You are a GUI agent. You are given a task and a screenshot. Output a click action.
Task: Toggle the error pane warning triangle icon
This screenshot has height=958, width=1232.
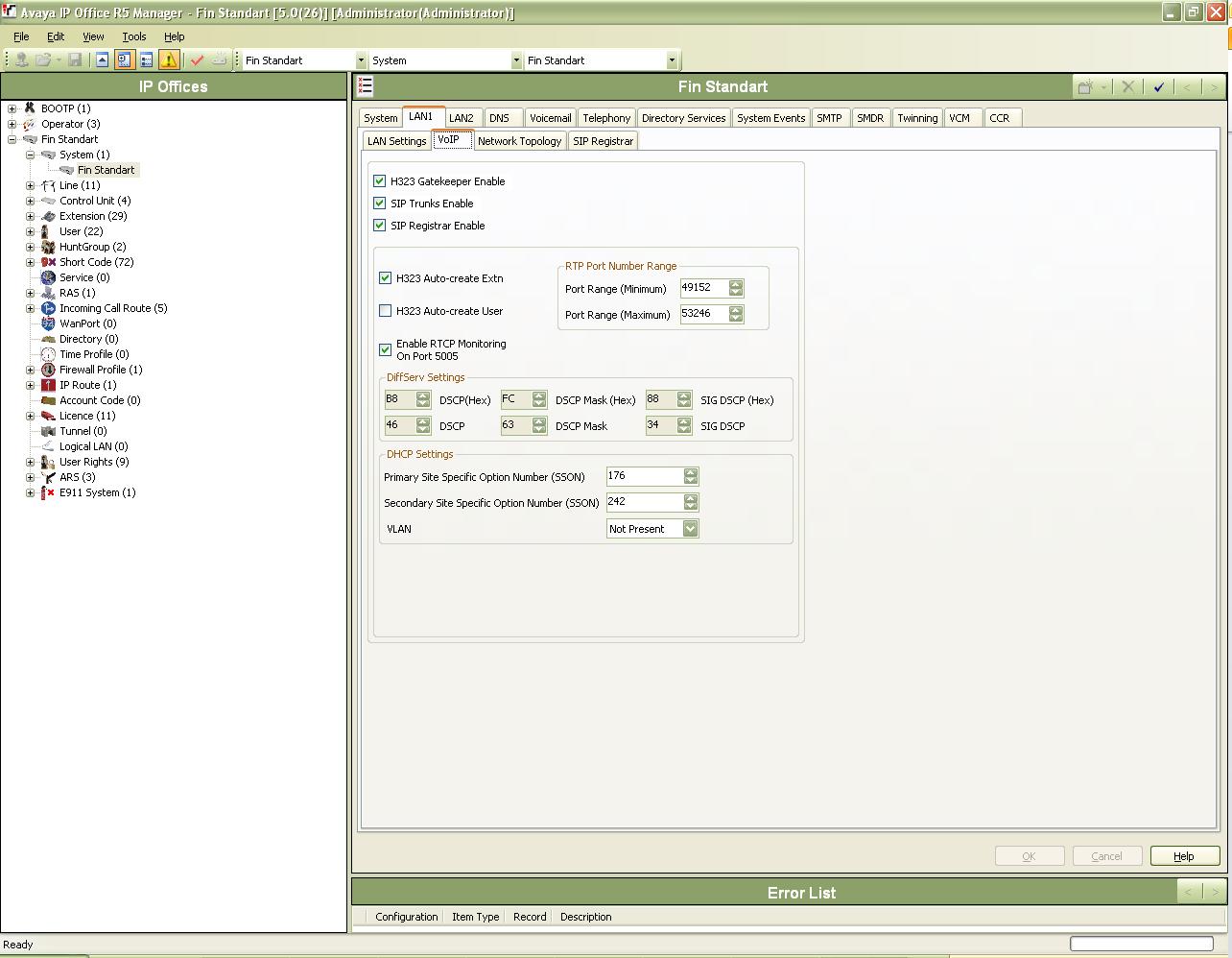point(169,60)
